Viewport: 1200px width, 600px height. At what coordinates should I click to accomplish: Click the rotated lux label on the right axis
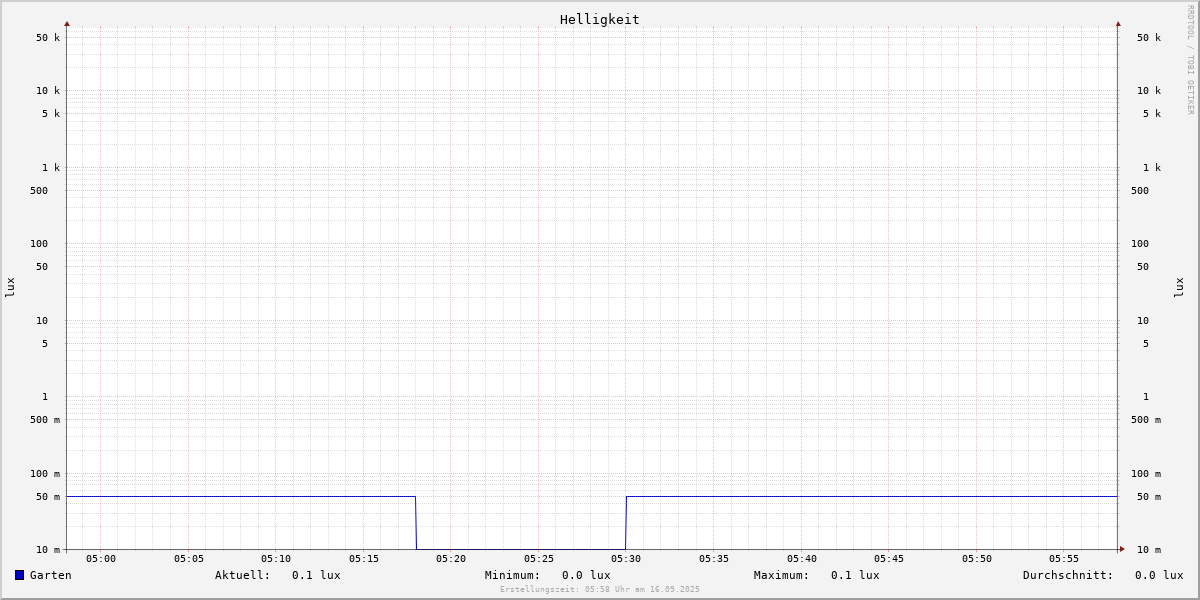click(x=1179, y=287)
